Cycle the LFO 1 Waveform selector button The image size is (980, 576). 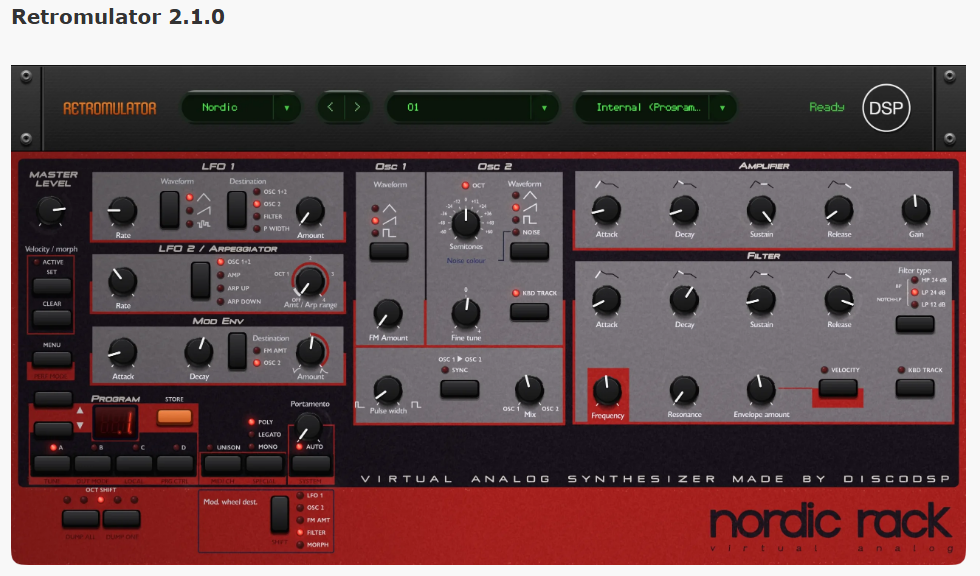tap(169, 209)
